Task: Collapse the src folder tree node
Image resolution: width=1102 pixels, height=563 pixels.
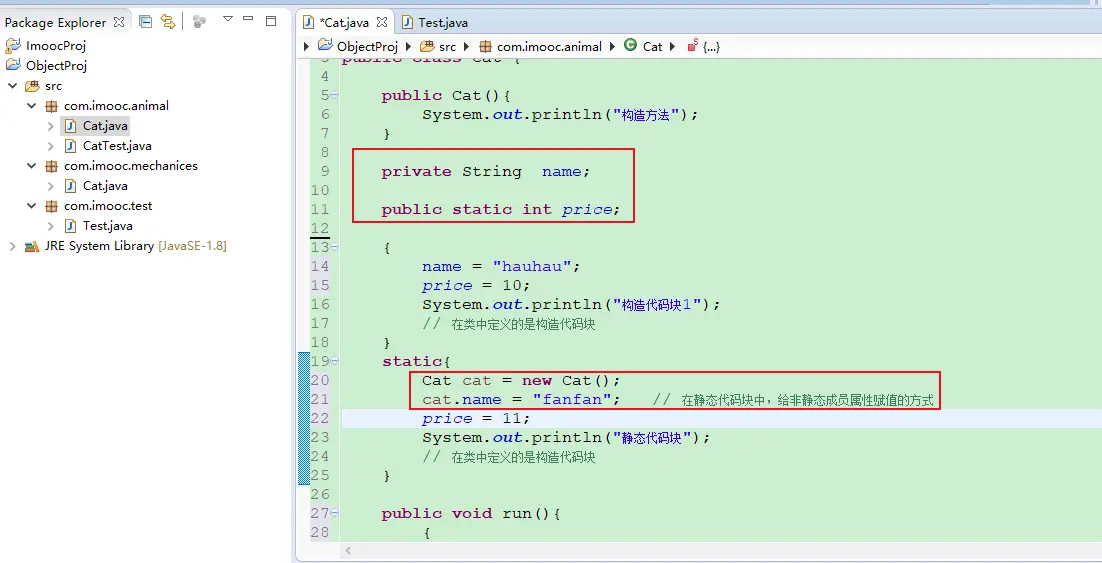Action: coord(13,86)
